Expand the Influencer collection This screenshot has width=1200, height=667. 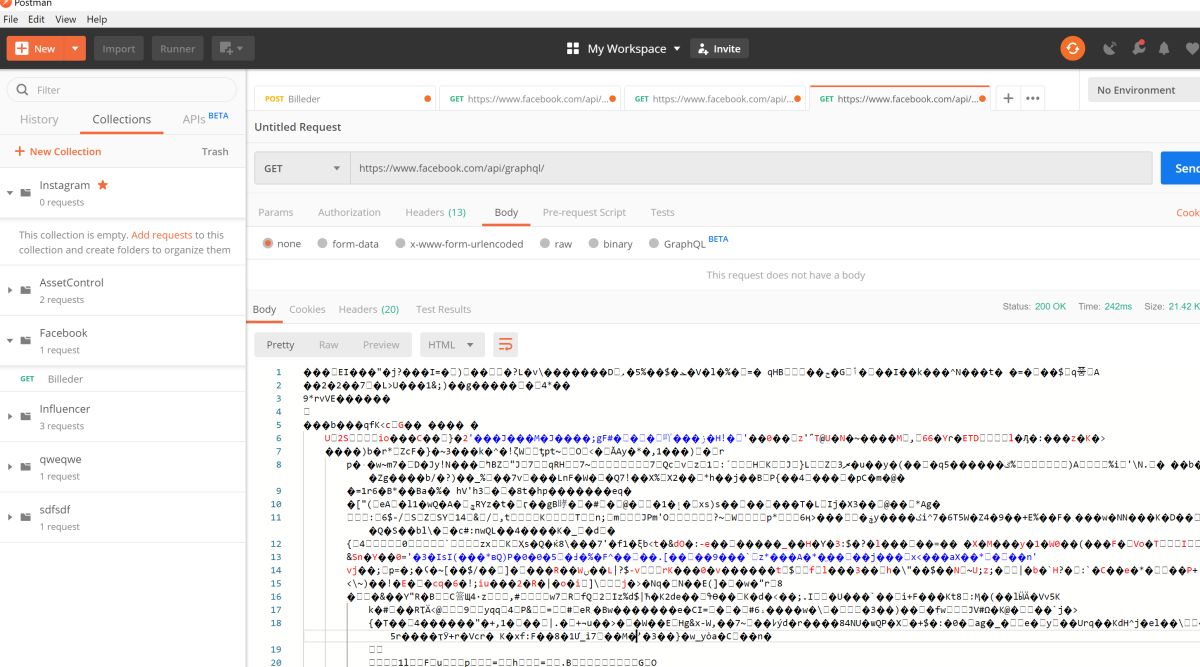pyautogui.click(x=10, y=417)
